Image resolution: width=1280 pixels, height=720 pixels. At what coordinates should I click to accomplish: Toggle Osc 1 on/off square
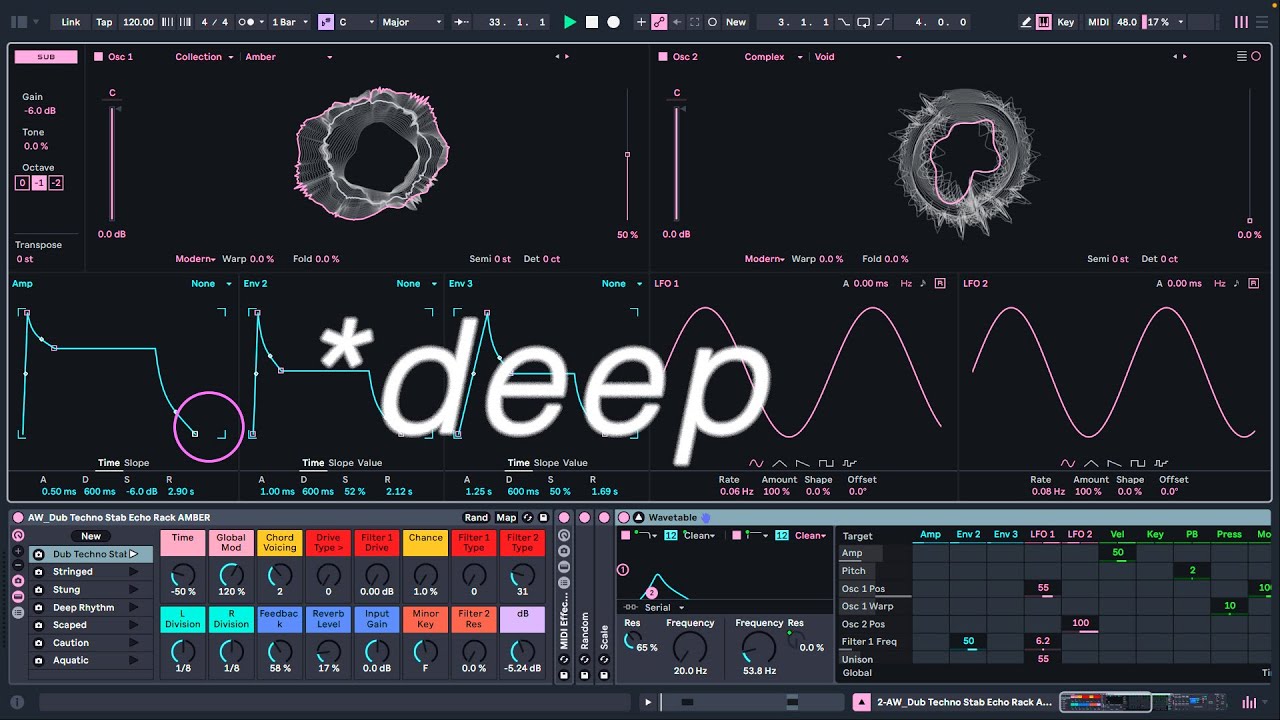coord(98,57)
